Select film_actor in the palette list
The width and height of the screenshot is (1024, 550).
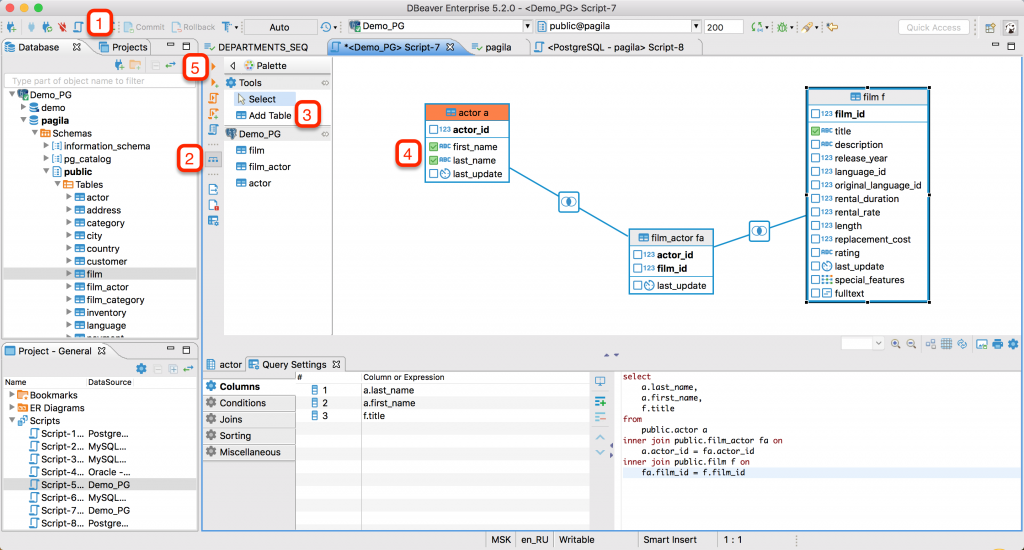click(x=263, y=167)
